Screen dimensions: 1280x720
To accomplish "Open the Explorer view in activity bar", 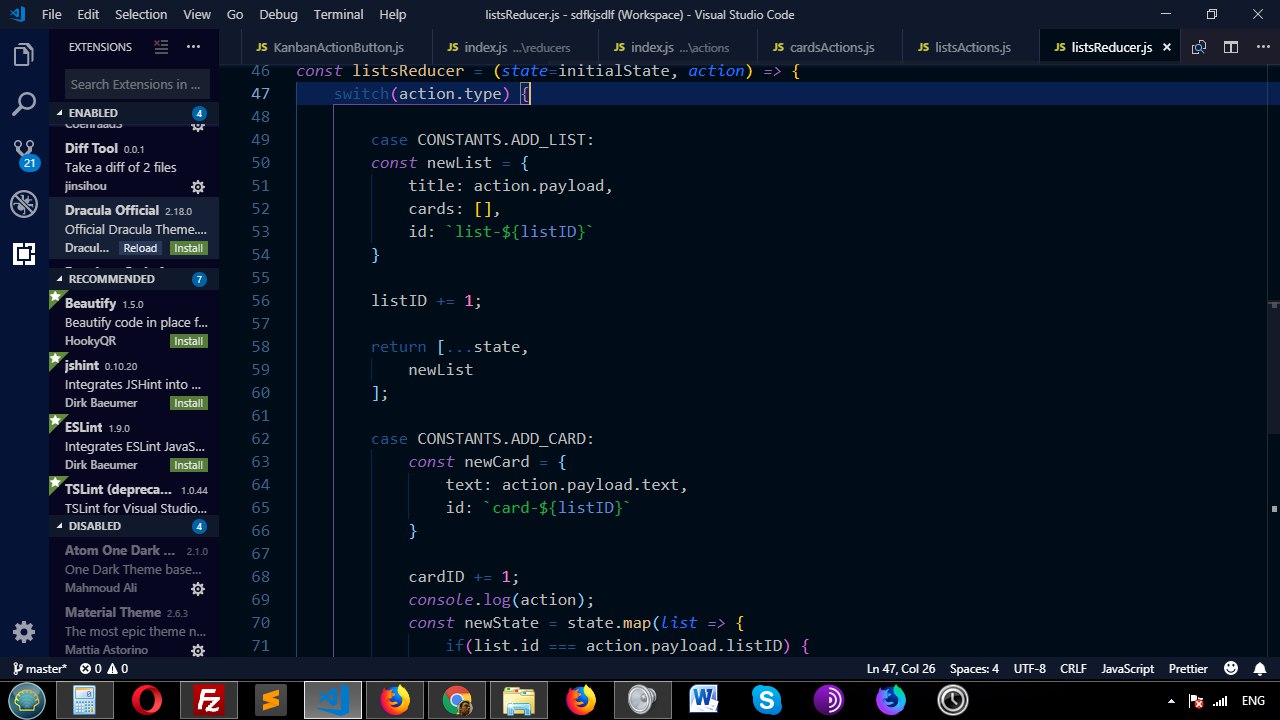I will [x=24, y=55].
